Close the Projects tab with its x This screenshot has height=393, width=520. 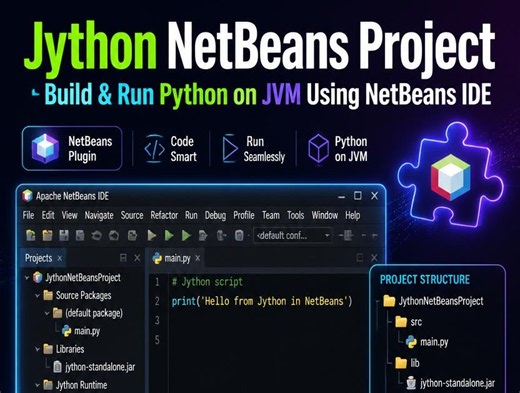(x=60, y=258)
